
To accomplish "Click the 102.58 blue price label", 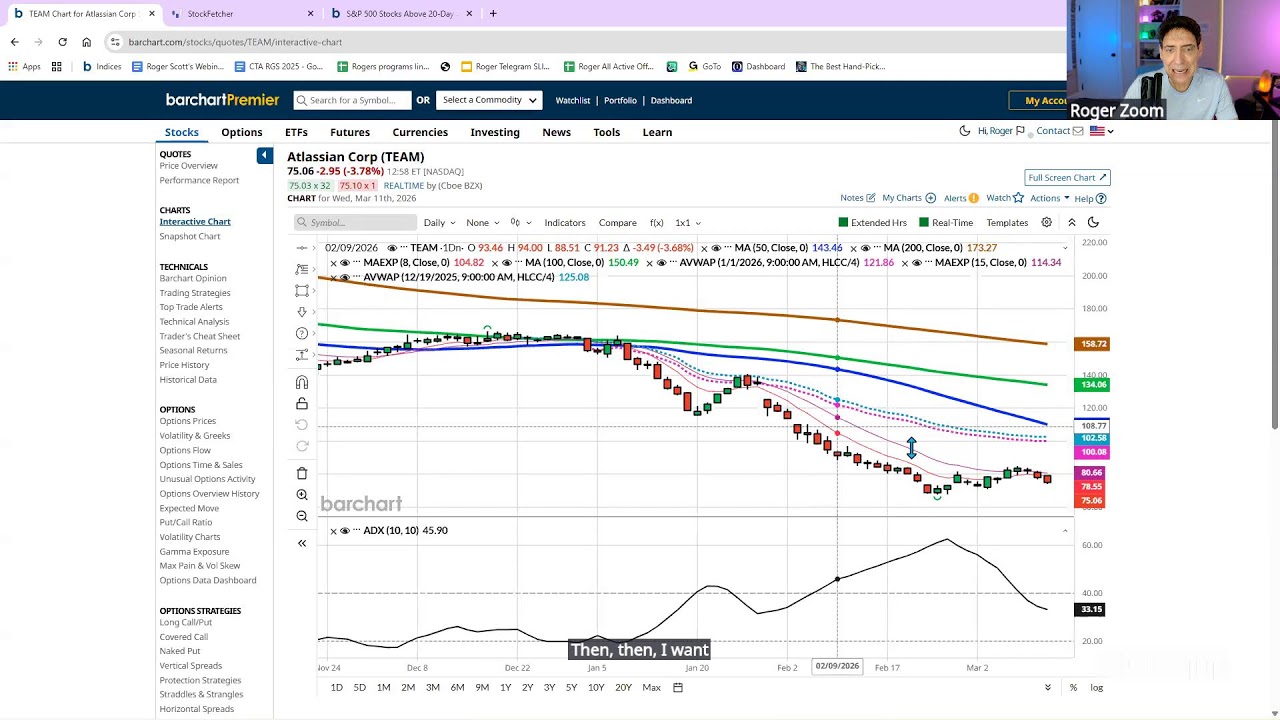I will (x=1091, y=438).
